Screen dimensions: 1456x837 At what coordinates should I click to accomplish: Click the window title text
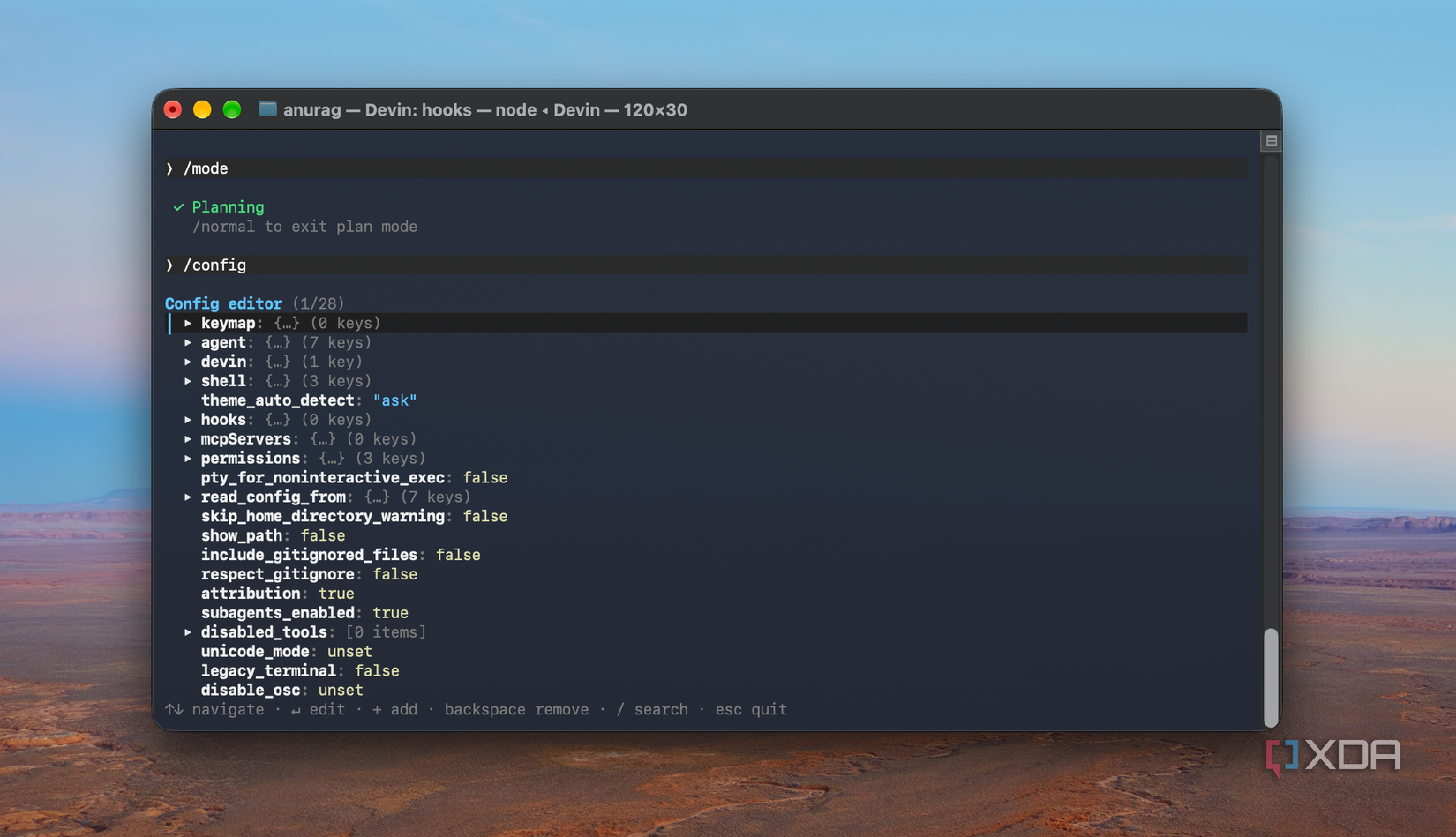[485, 110]
